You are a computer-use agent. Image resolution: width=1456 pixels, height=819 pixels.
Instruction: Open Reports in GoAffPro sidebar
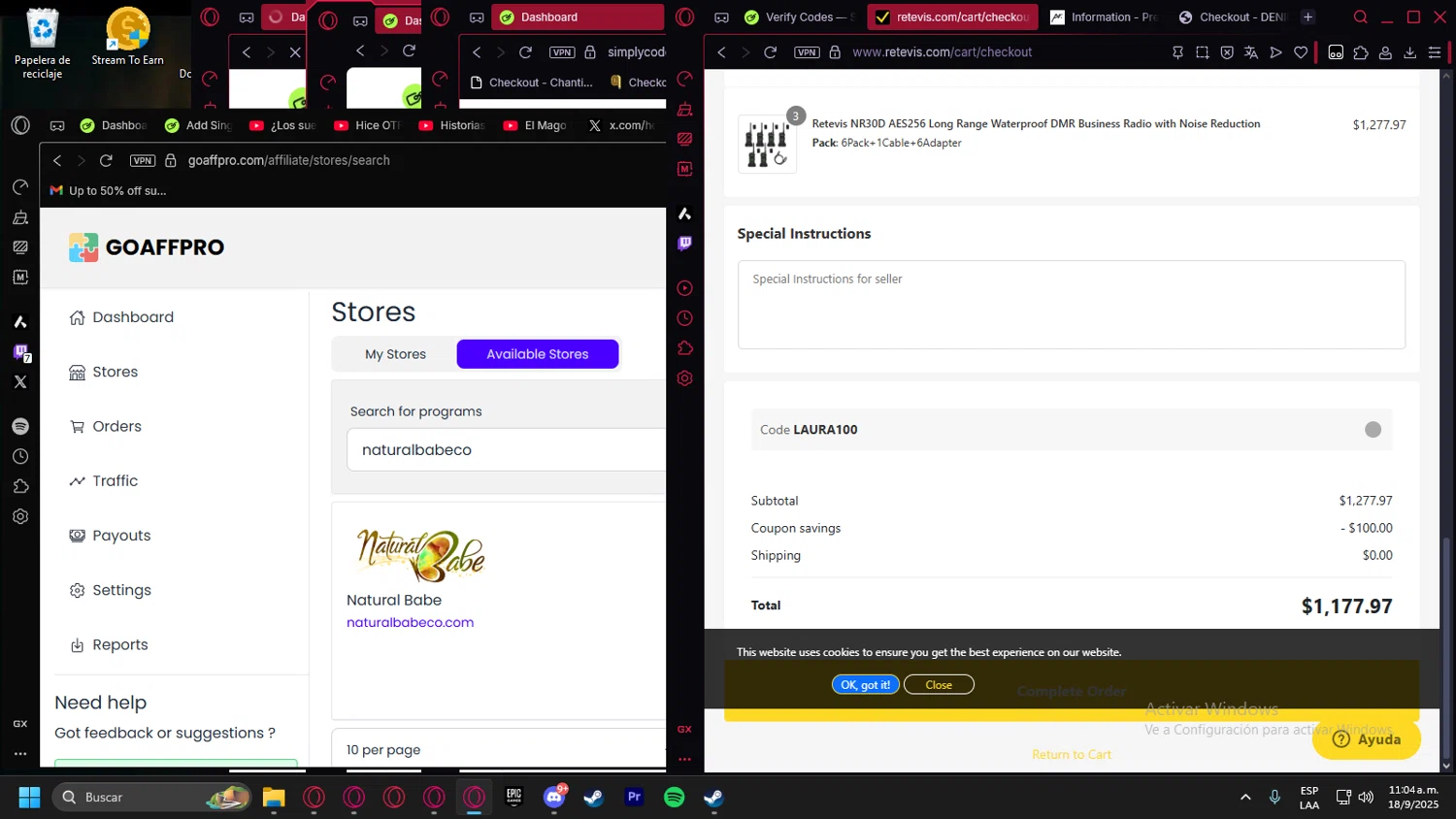109,644
